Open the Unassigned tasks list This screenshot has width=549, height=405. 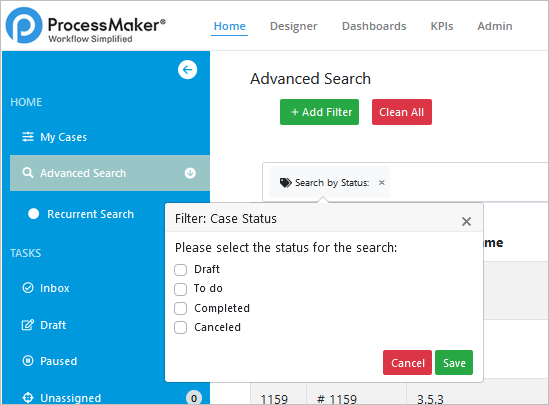pyautogui.click(x=62, y=398)
